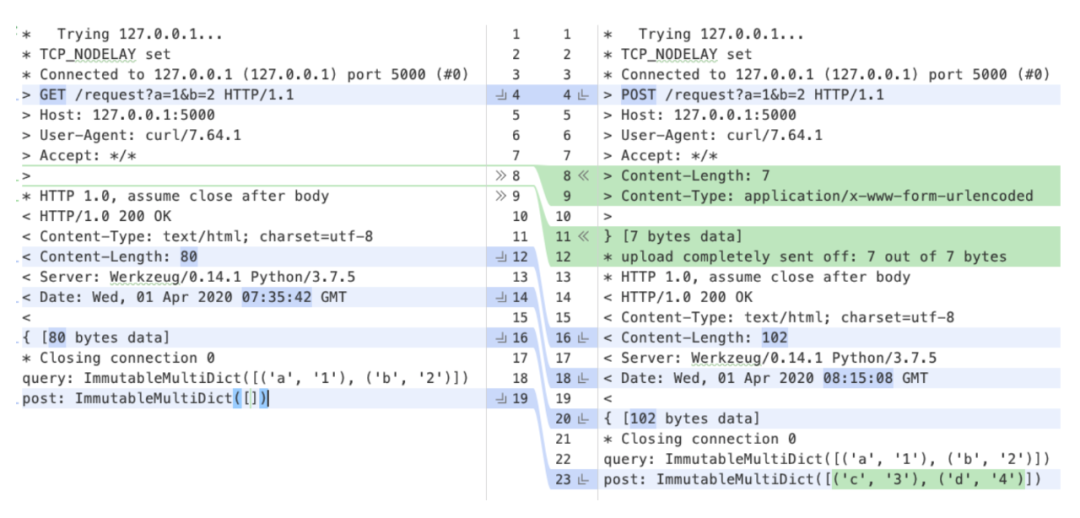Viewport: 1080px width, 518px height.
Task: Click 'Trying 127.0.0.1...' in the right pane
Action: click(x=721, y=34)
